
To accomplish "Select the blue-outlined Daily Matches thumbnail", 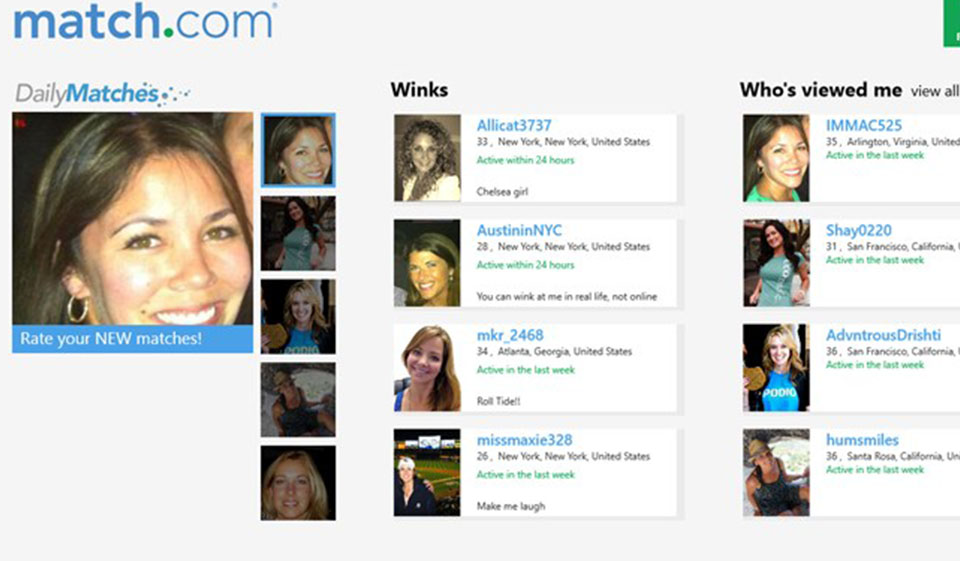I will click(298, 150).
